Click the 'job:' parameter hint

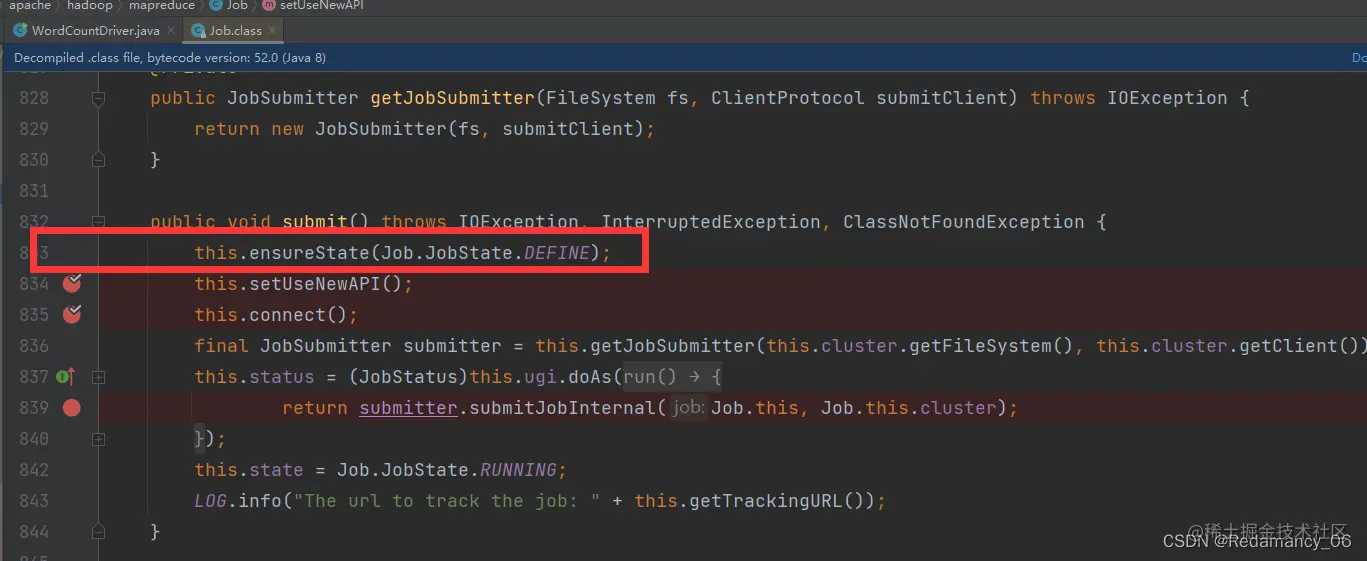[688, 408]
